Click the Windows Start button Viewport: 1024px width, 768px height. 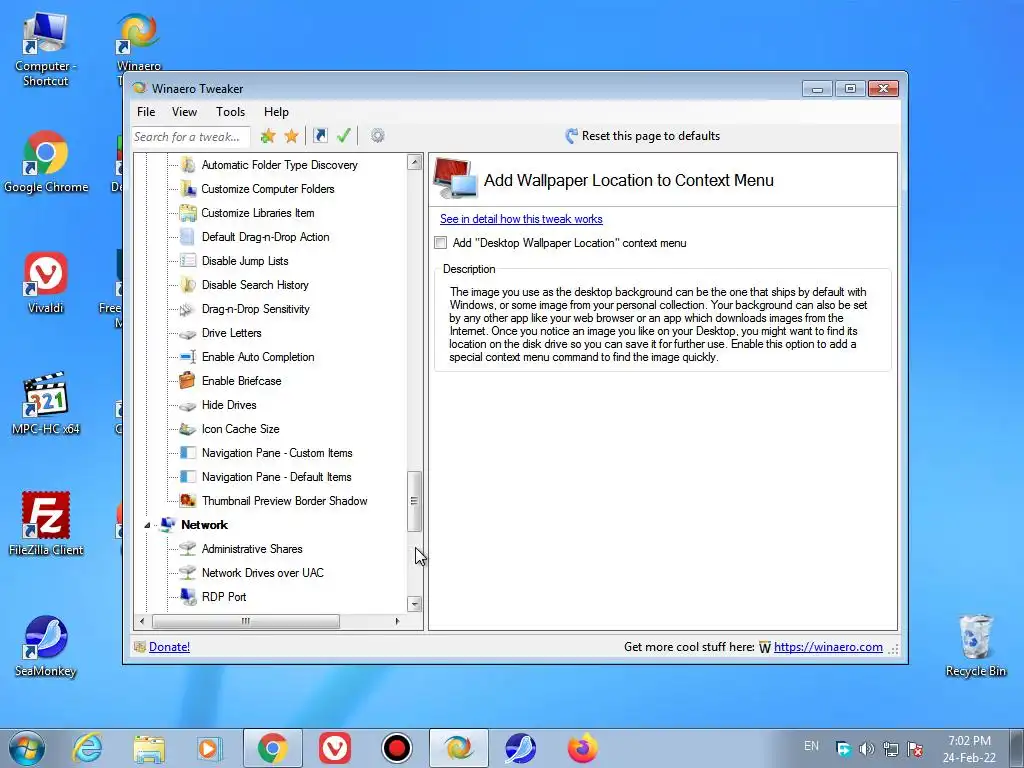point(26,748)
